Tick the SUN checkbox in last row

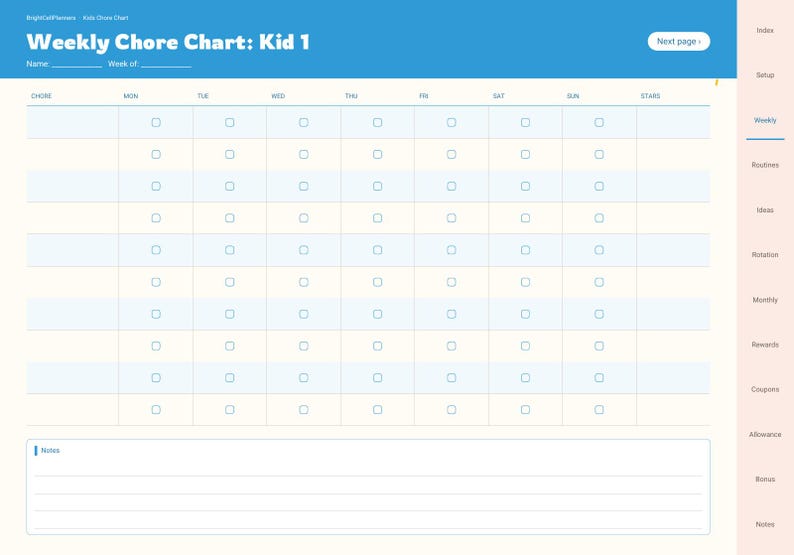coord(599,410)
